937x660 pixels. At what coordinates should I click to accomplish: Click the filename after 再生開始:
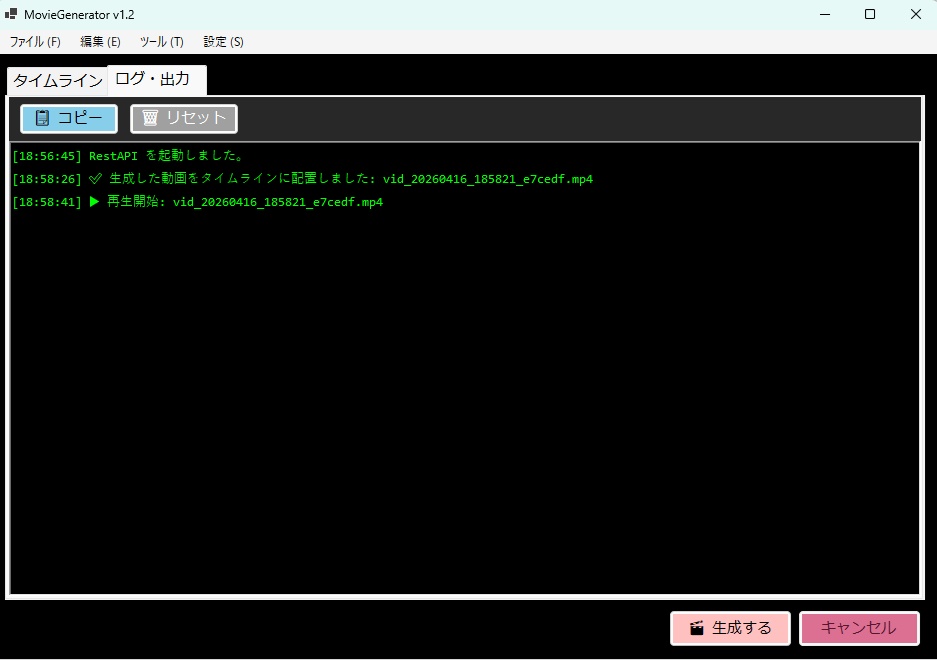pyautogui.click(x=278, y=202)
